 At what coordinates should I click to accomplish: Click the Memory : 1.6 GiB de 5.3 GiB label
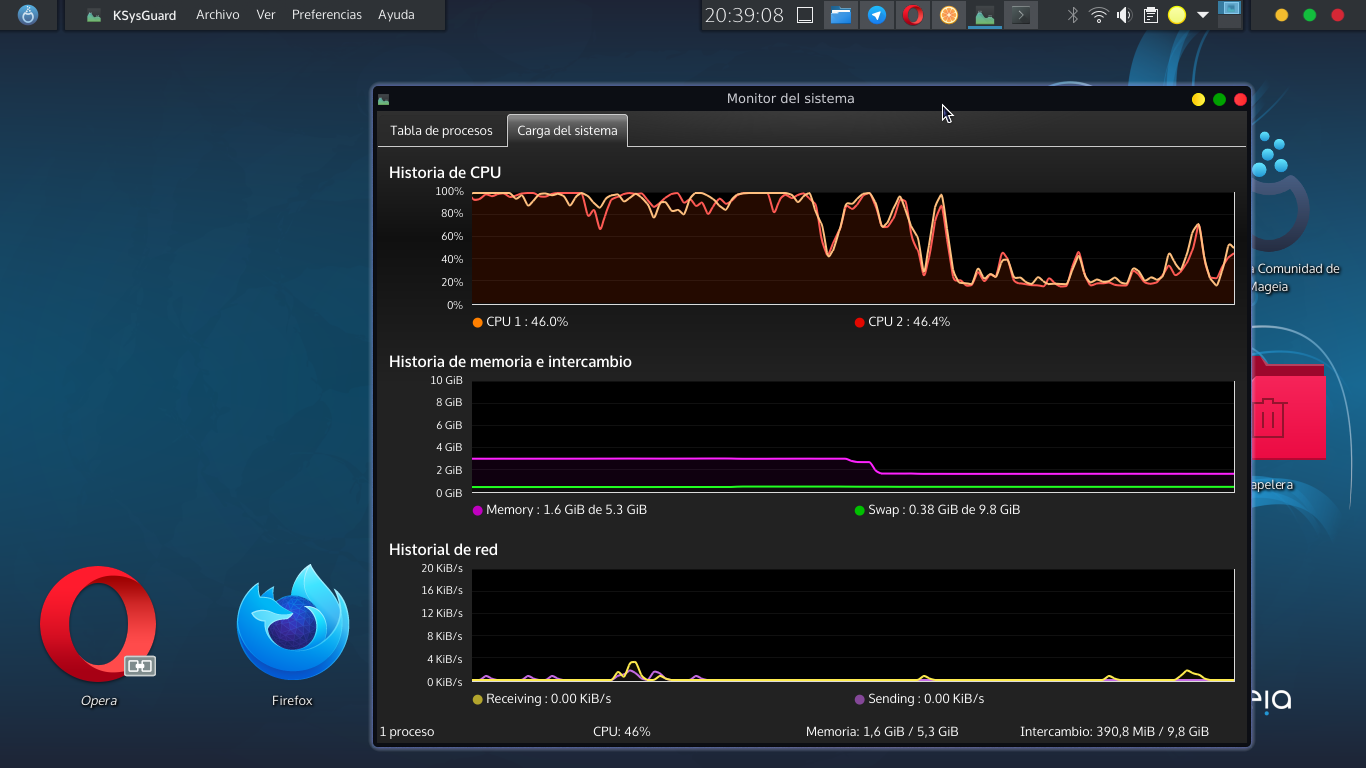[566, 510]
